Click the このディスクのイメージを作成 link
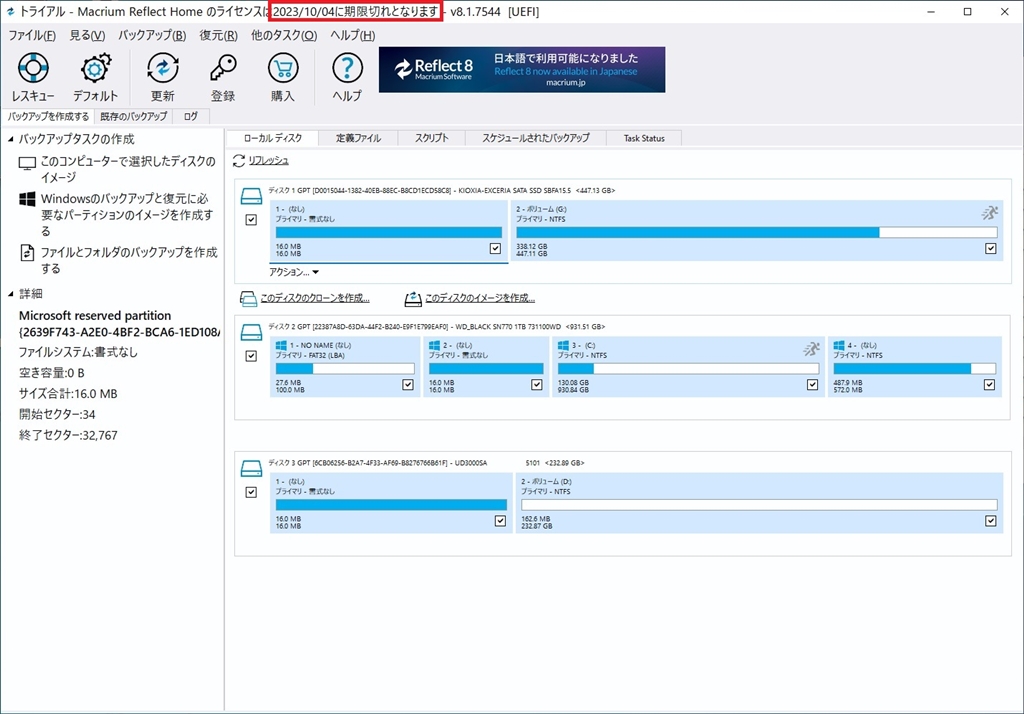The height and width of the screenshot is (714, 1024). click(x=479, y=298)
